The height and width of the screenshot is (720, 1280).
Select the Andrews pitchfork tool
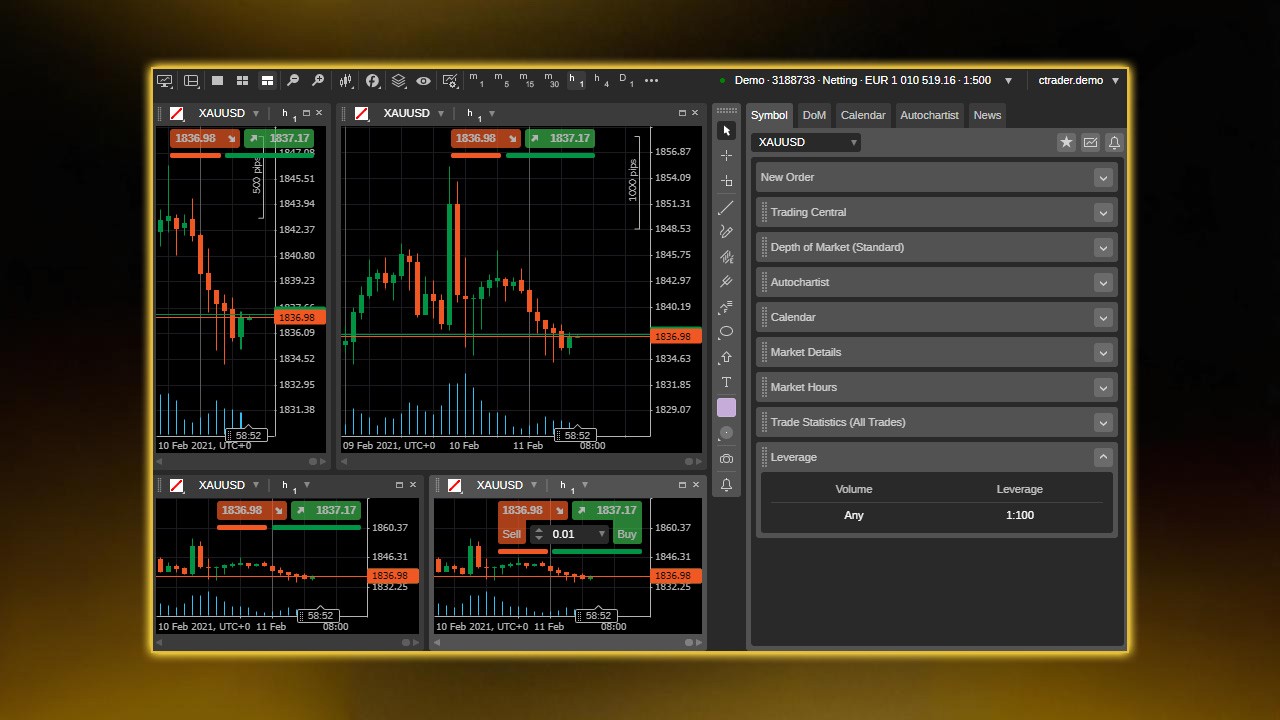tap(727, 282)
